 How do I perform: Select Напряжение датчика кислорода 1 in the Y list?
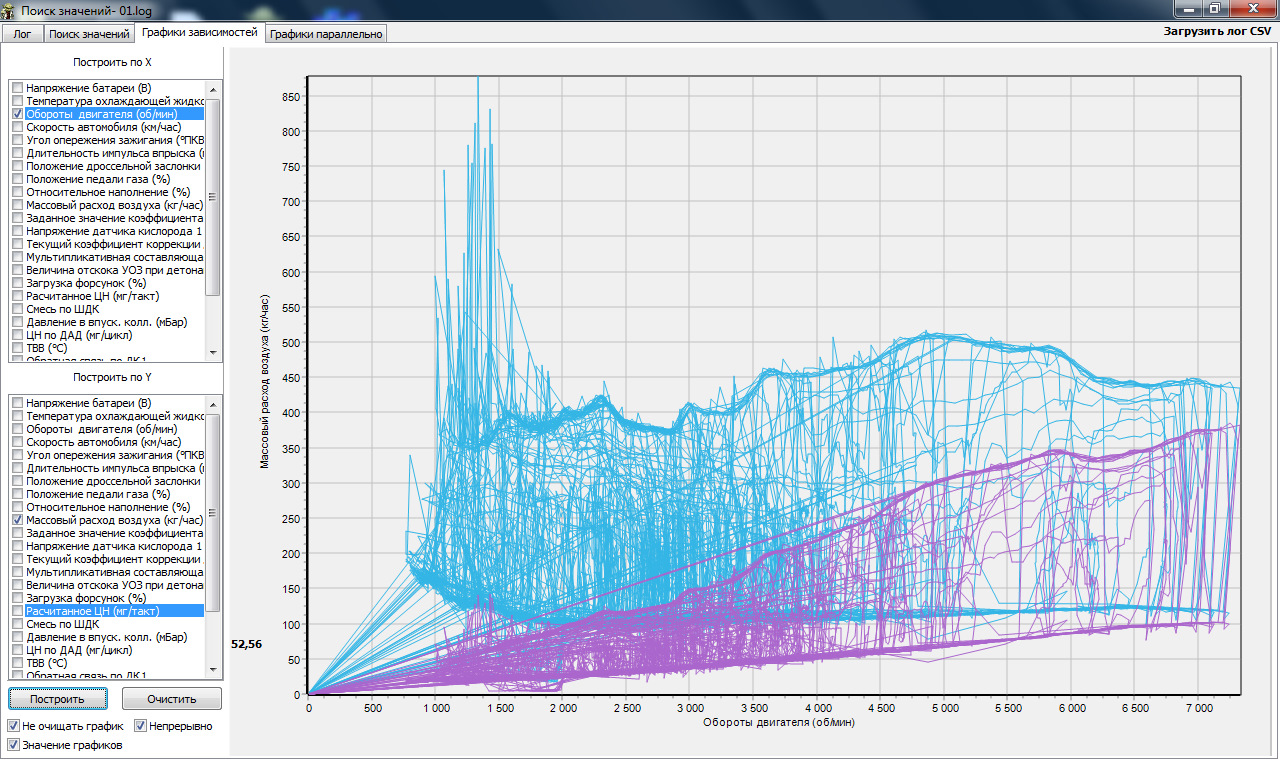114,546
